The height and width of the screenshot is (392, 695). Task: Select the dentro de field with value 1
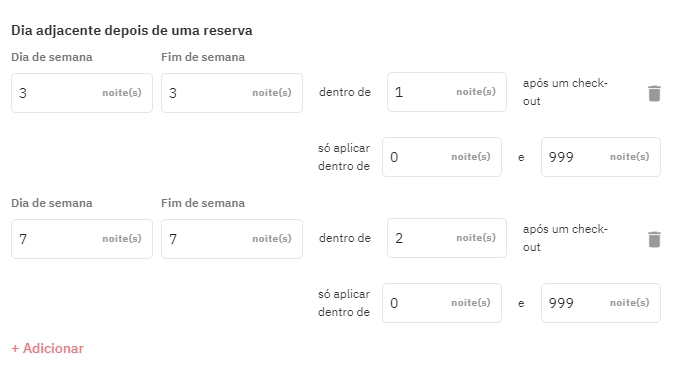[x=447, y=92]
